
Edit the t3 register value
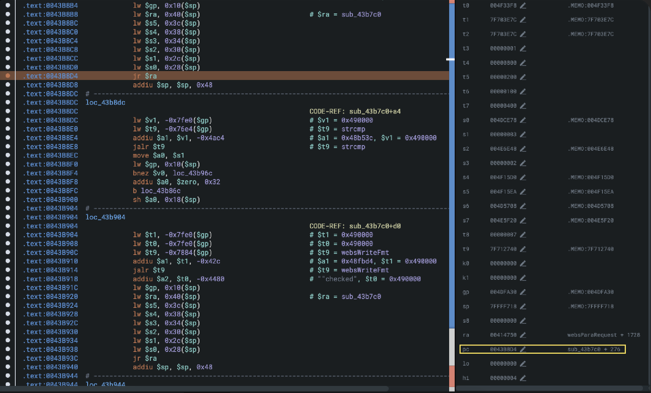pyautogui.click(x=523, y=49)
